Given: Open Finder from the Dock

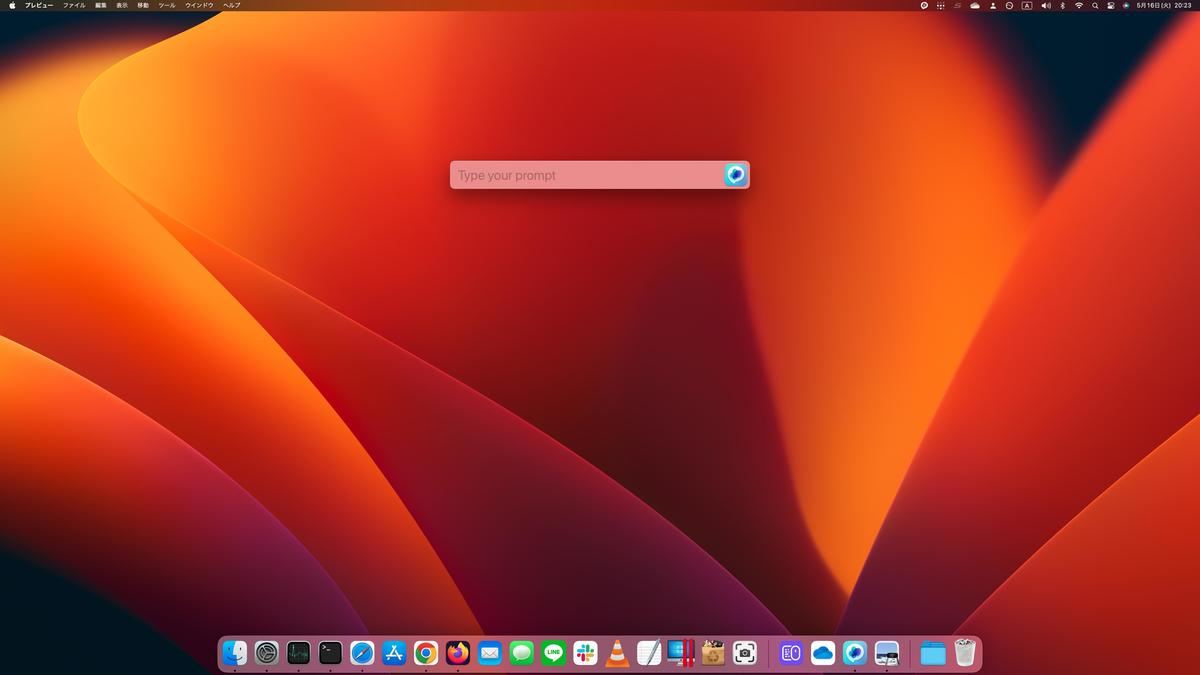Looking at the screenshot, I should point(235,653).
